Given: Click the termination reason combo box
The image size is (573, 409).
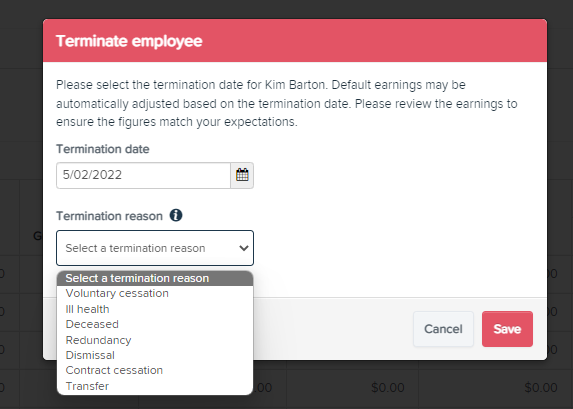Looking at the screenshot, I should coord(155,248).
